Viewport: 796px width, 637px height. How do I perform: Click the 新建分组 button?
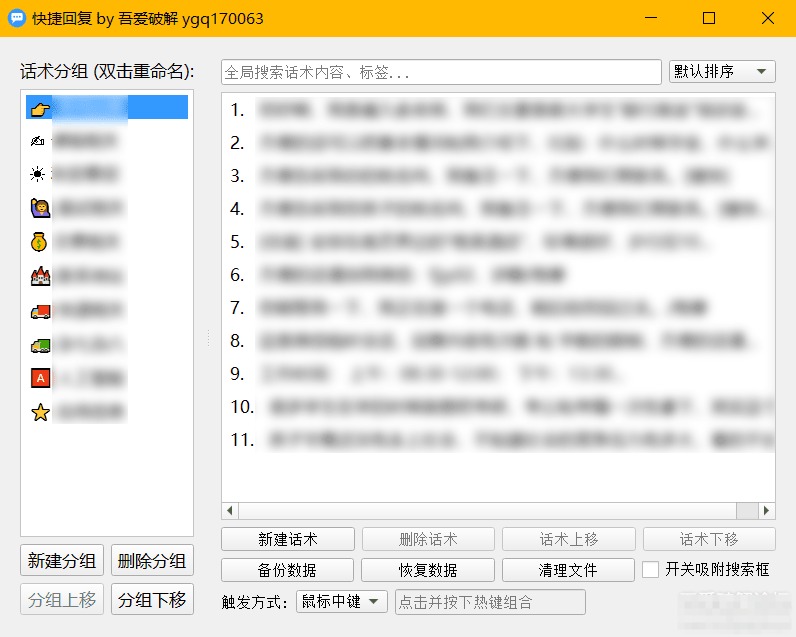point(62,560)
